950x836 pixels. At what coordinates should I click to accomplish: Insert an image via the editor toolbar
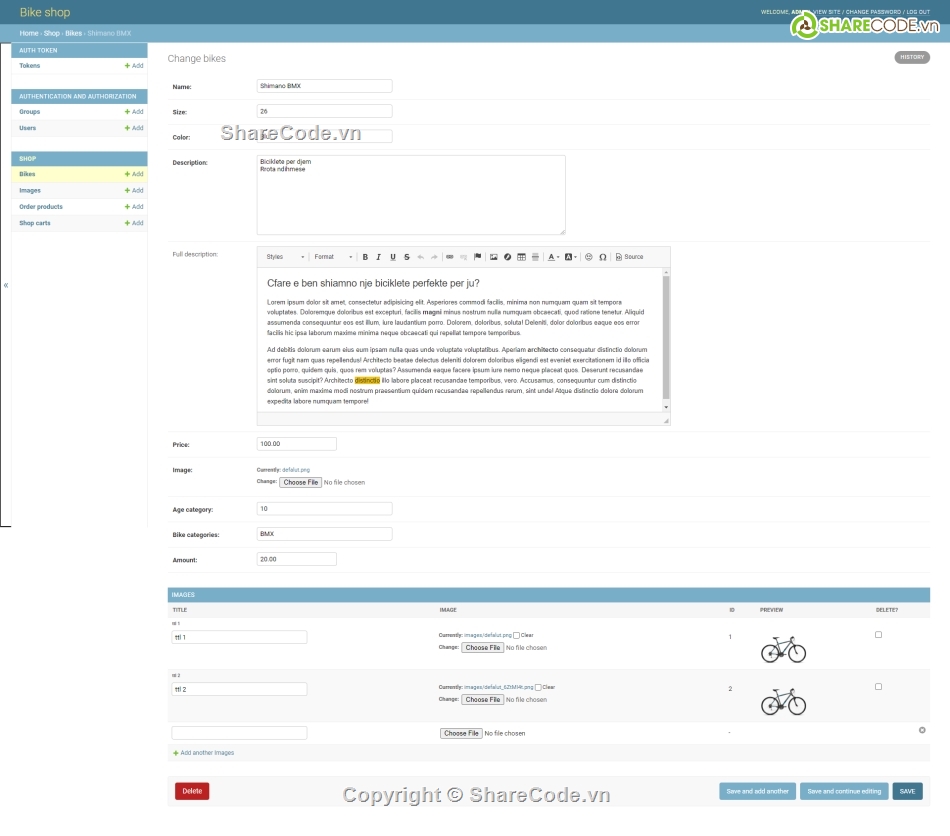tap(493, 257)
